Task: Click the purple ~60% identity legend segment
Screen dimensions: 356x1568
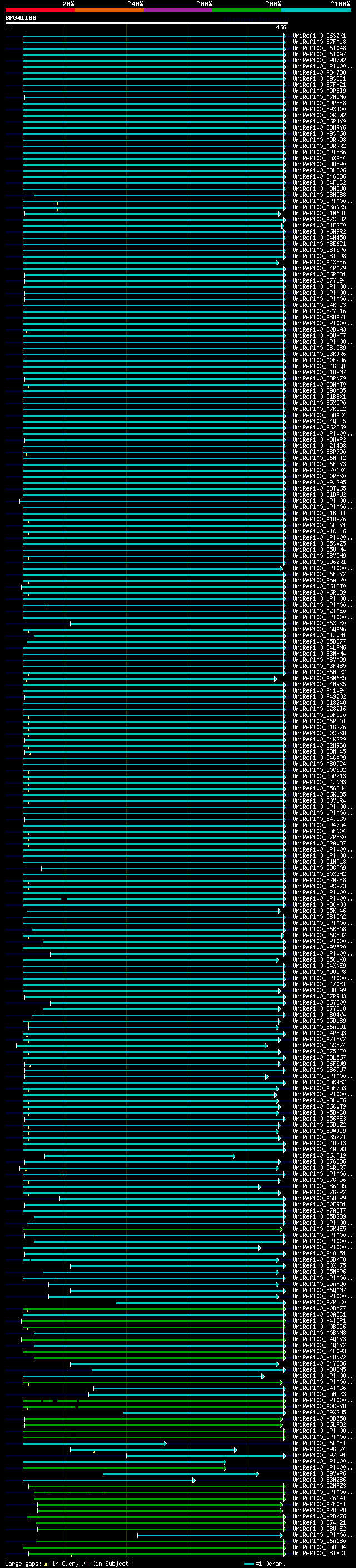Action: click(x=179, y=10)
